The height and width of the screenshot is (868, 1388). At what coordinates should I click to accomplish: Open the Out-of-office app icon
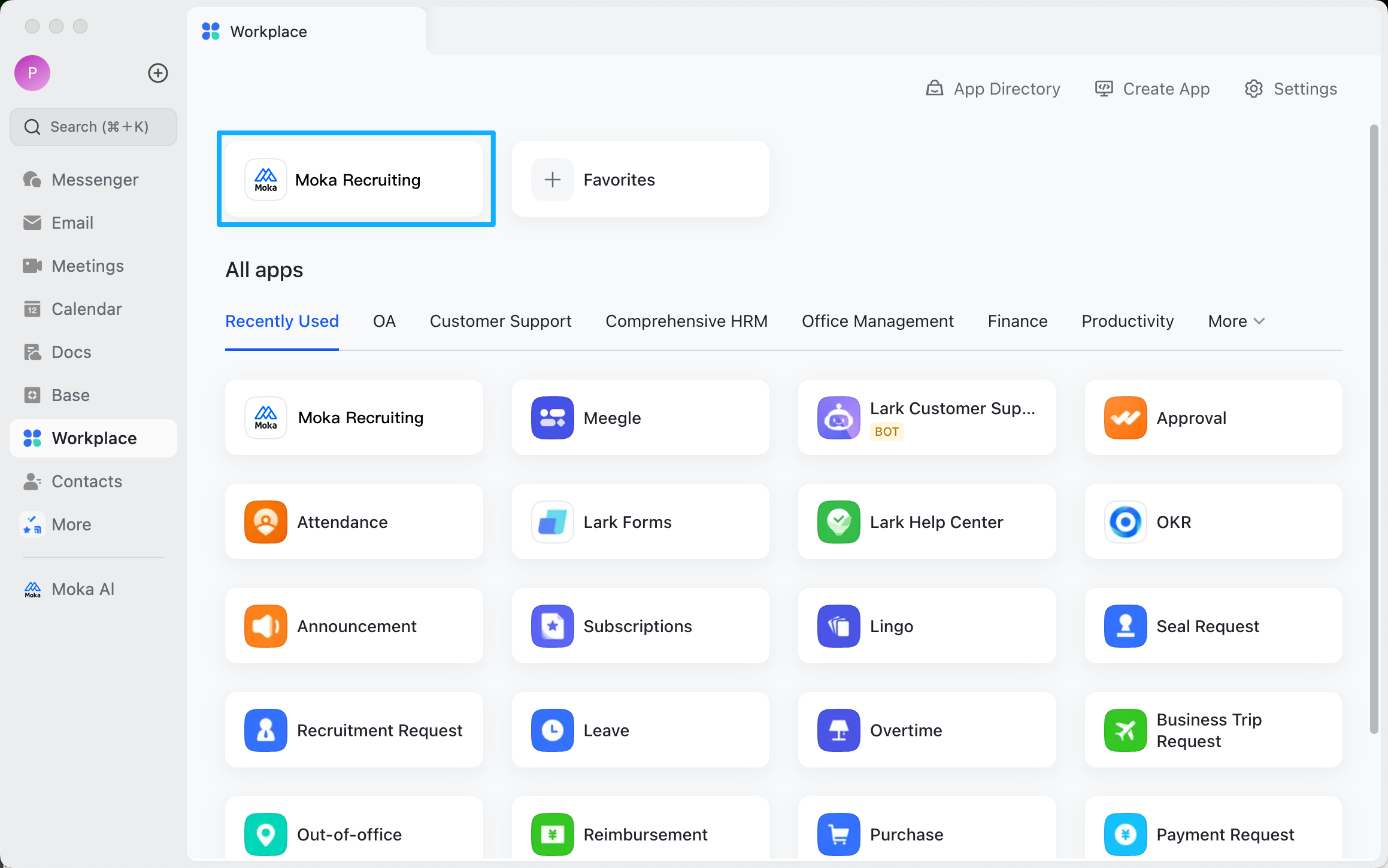(266, 834)
